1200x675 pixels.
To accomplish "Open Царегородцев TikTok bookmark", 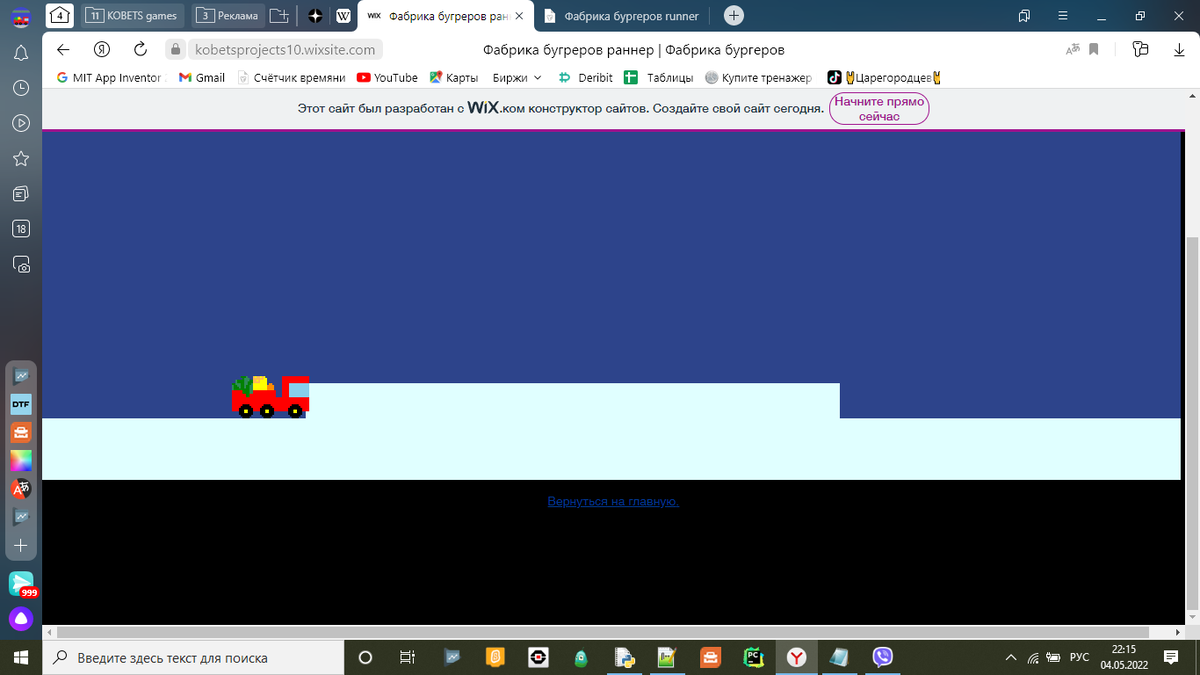I will pyautogui.click(x=885, y=77).
